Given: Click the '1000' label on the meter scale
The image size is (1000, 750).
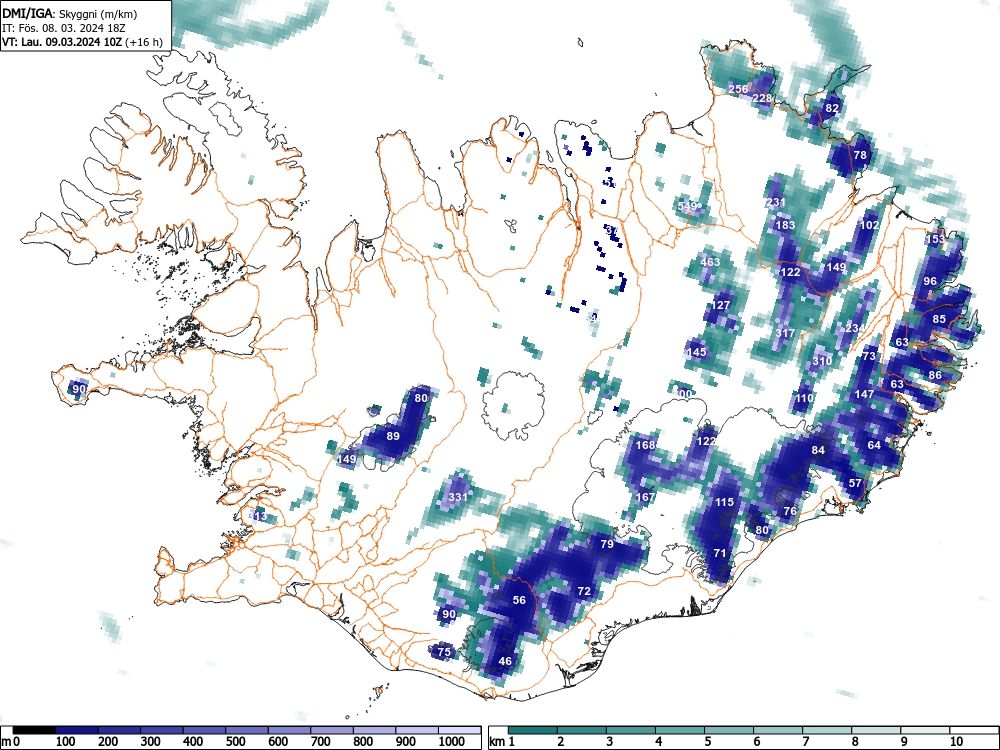Looking at the screenshot, I should (452, 742).
